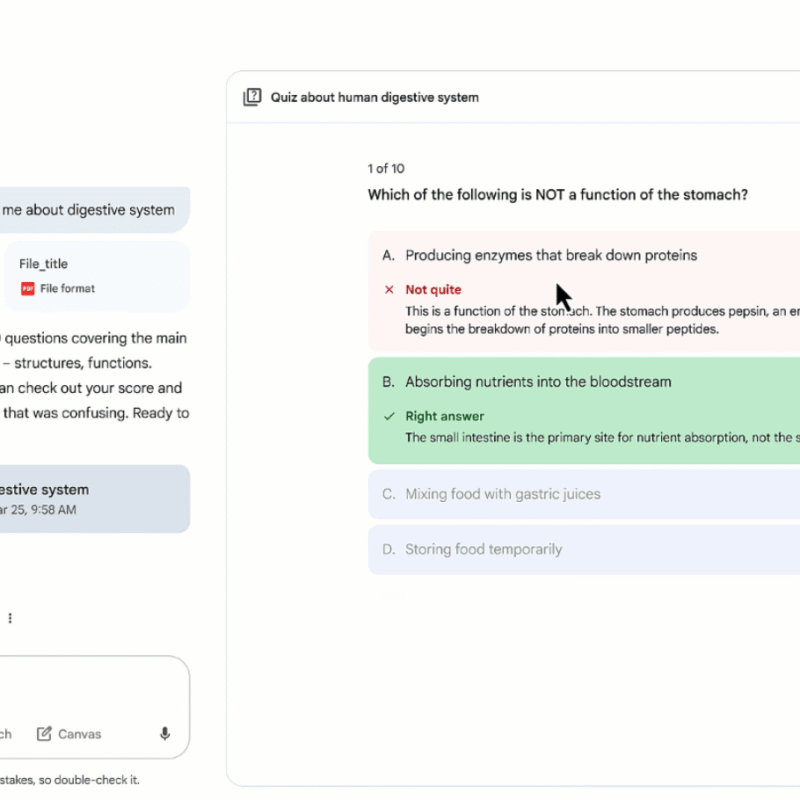Click the explanation about small intestine absorption
The height and width of the screenshot is (800, 800).
(x=602, y=438)
